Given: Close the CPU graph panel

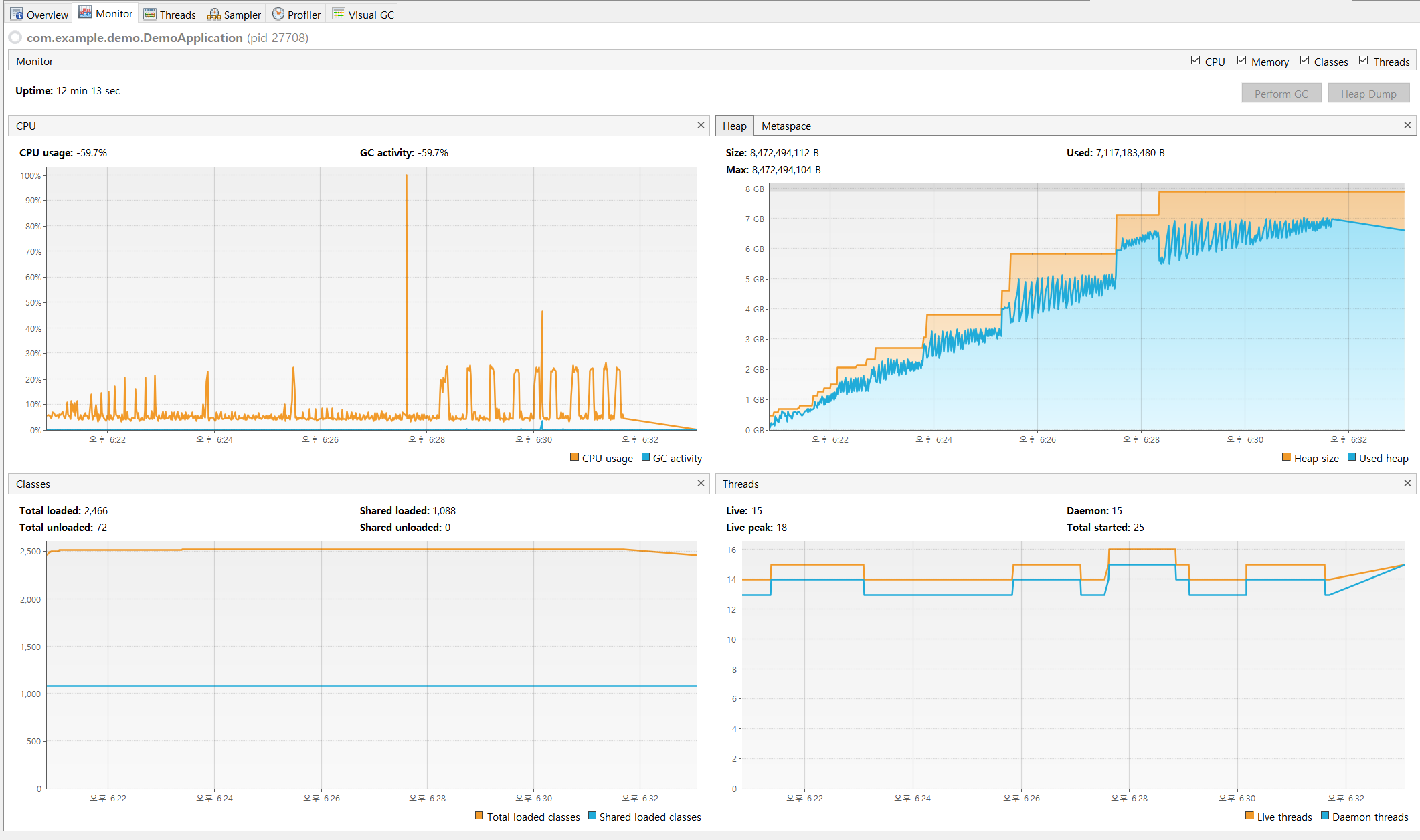Looking at the screenshot, I should click(x=701, y=125).
